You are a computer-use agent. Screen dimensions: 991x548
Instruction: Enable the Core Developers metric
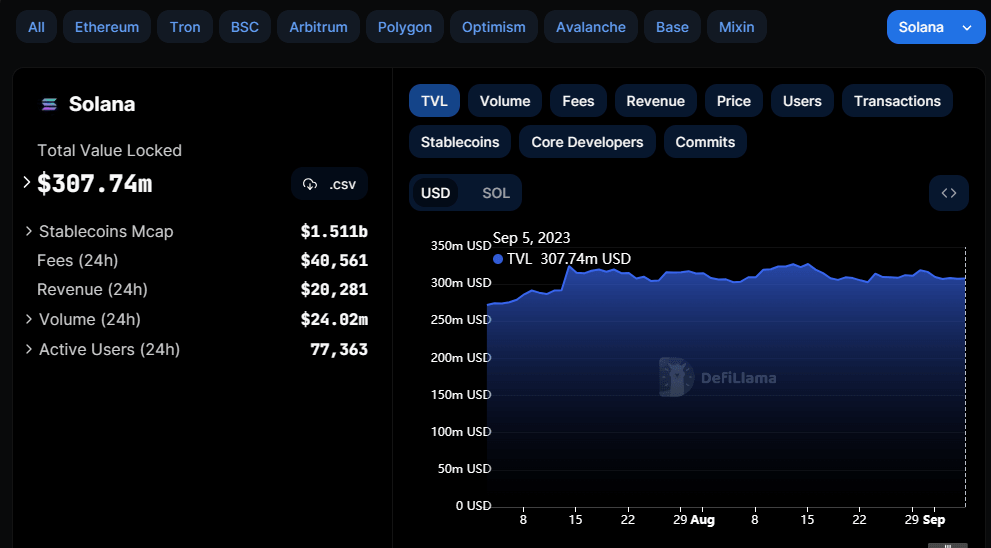[587, 142]
